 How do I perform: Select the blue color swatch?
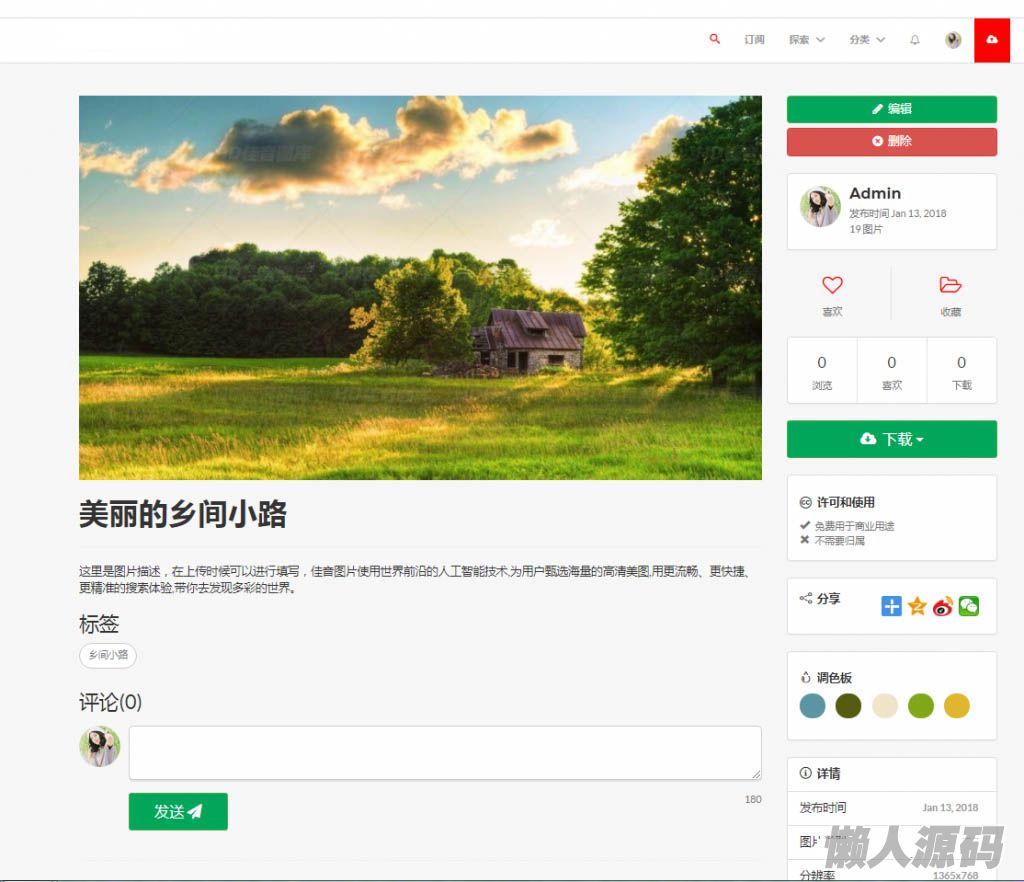[x=812, y=706]
